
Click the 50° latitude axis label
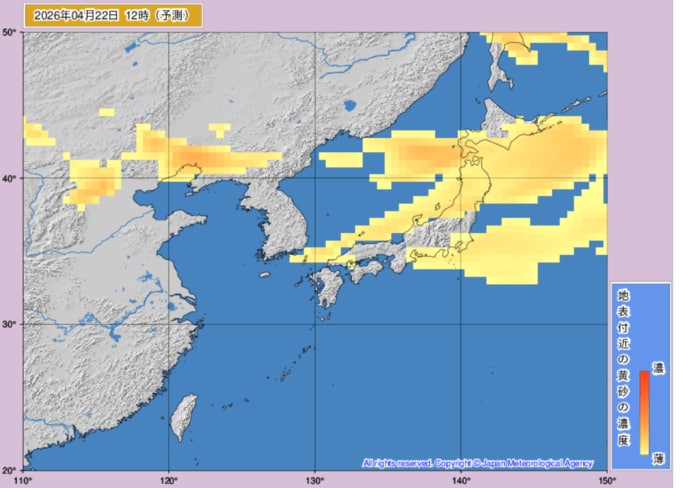click(x=9, y=33)
